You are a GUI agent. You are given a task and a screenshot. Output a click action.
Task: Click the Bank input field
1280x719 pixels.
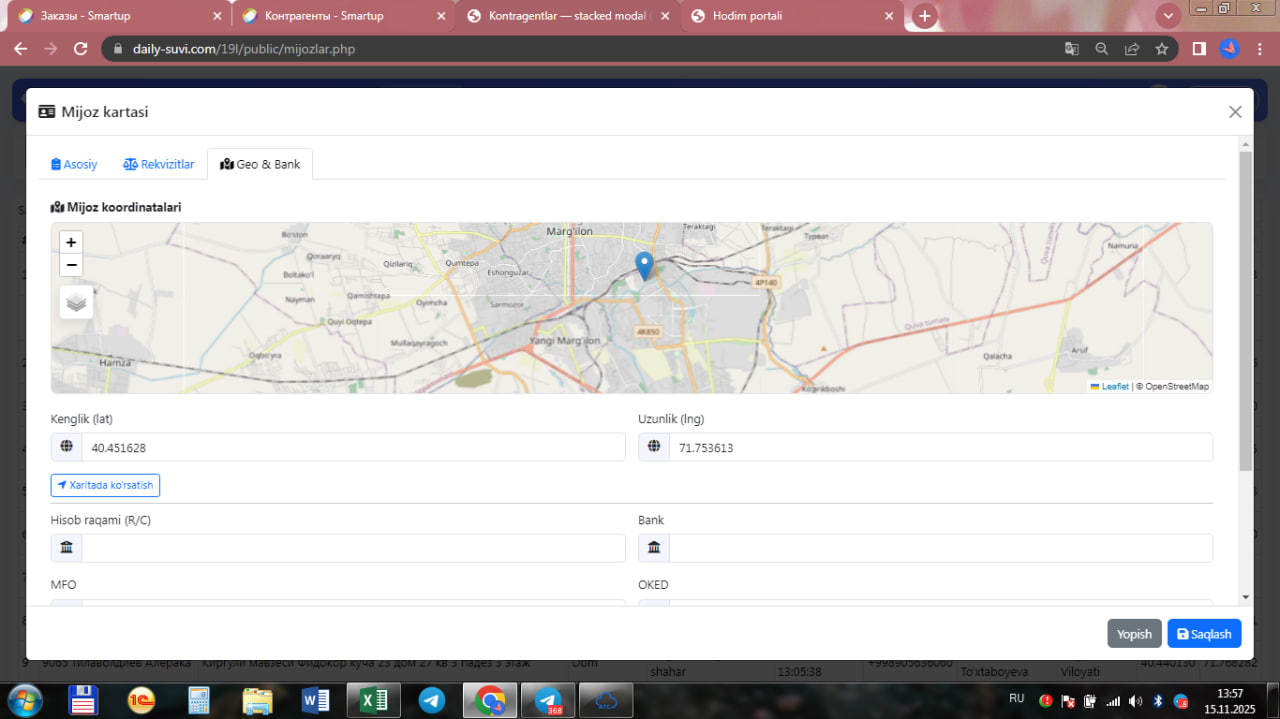click(x=940, y=548)
